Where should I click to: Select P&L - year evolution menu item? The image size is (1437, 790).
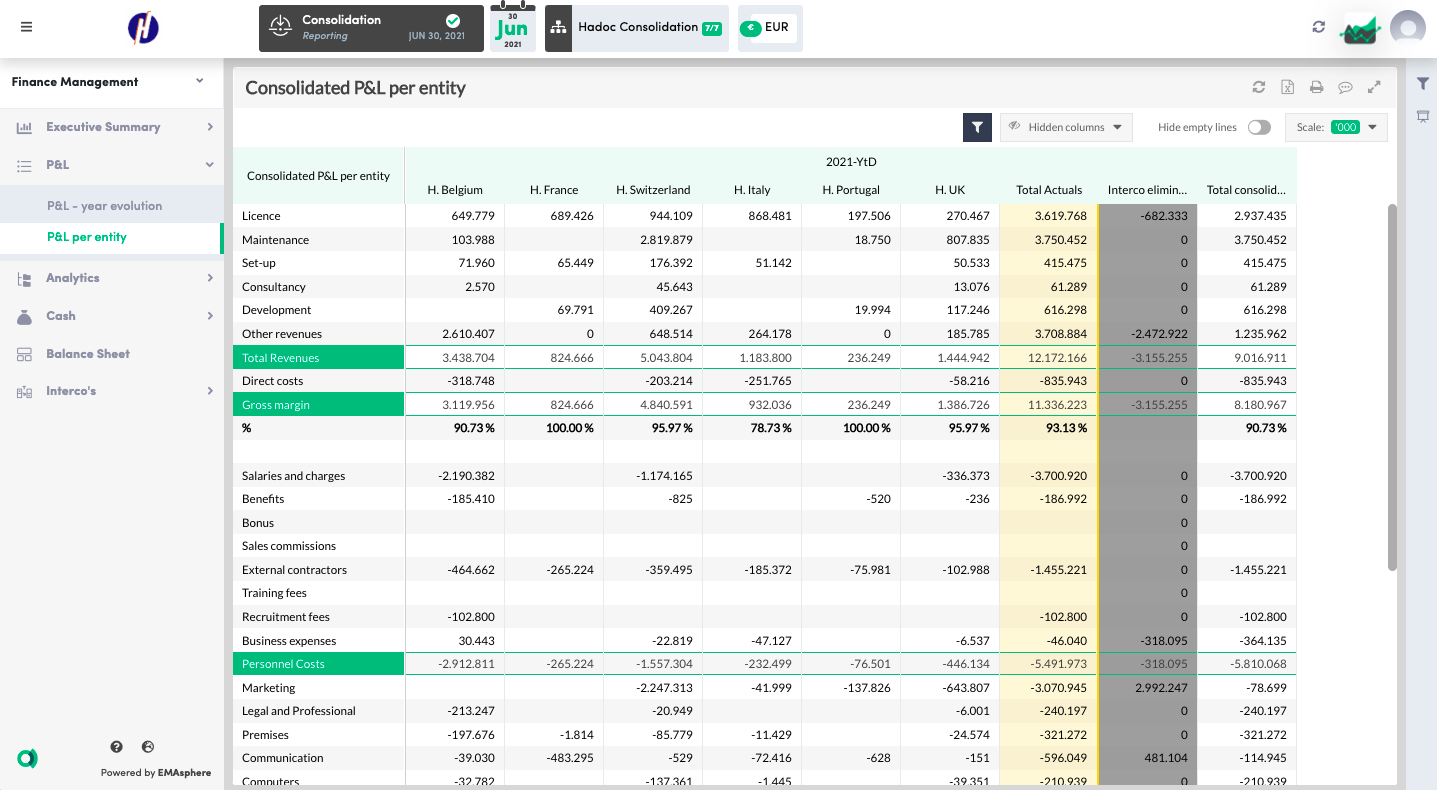104,206
